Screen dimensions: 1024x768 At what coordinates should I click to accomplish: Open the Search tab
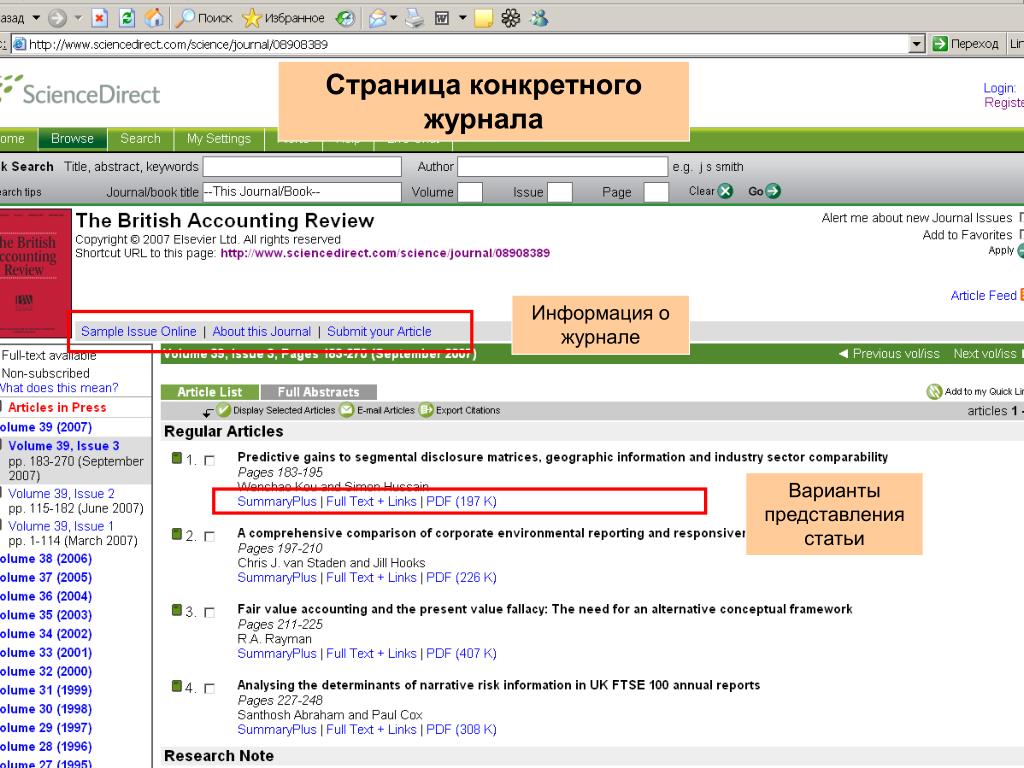[x=140, y=138]
